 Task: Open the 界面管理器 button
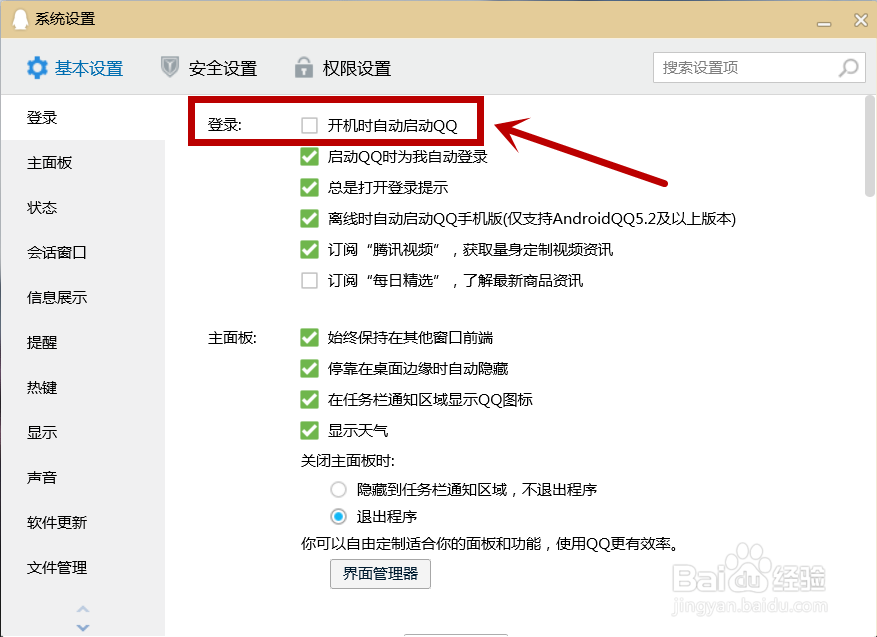pyautogui.click(x=380, y=574)
